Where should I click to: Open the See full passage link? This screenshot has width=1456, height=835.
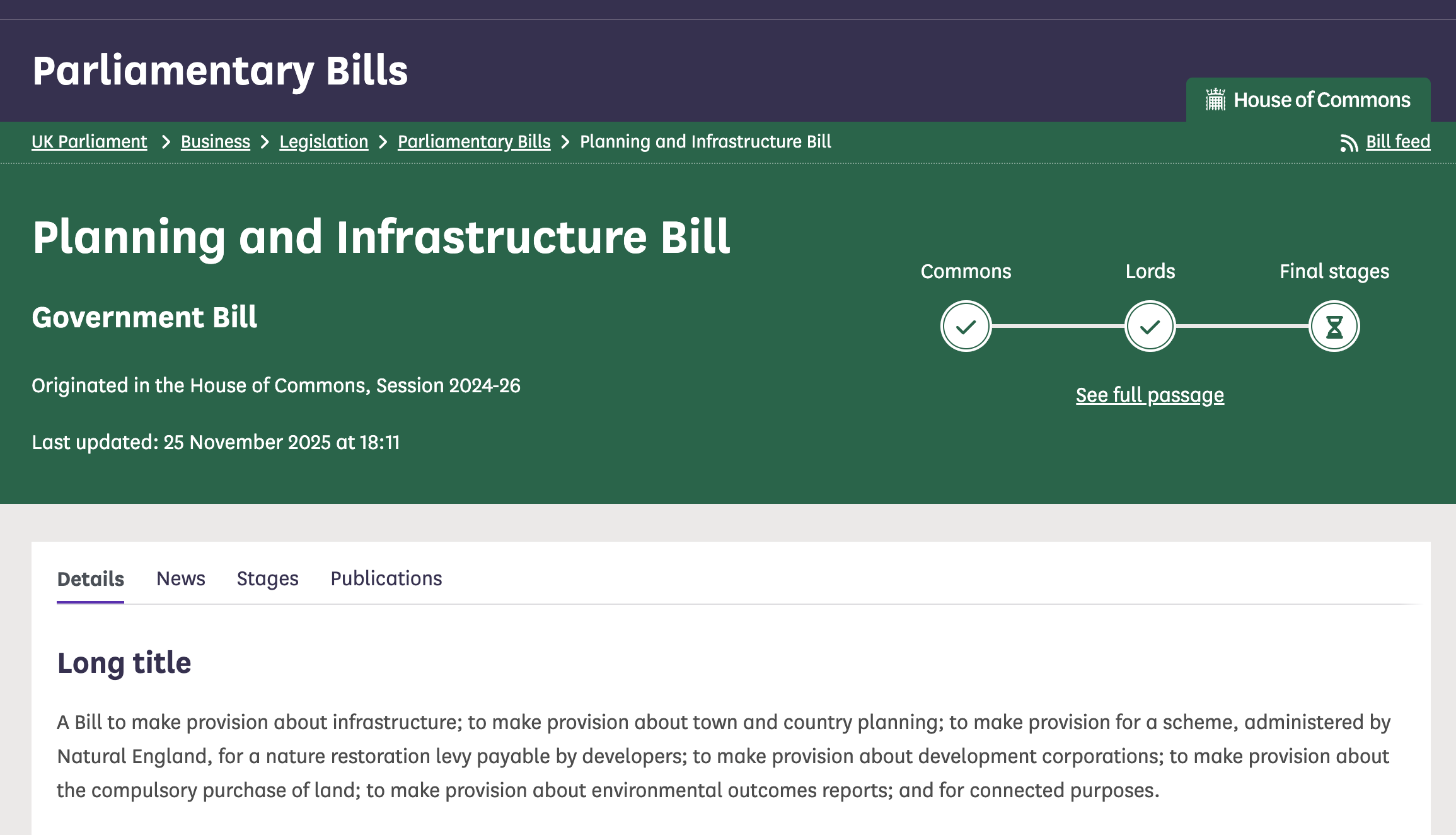point(1150,395)
